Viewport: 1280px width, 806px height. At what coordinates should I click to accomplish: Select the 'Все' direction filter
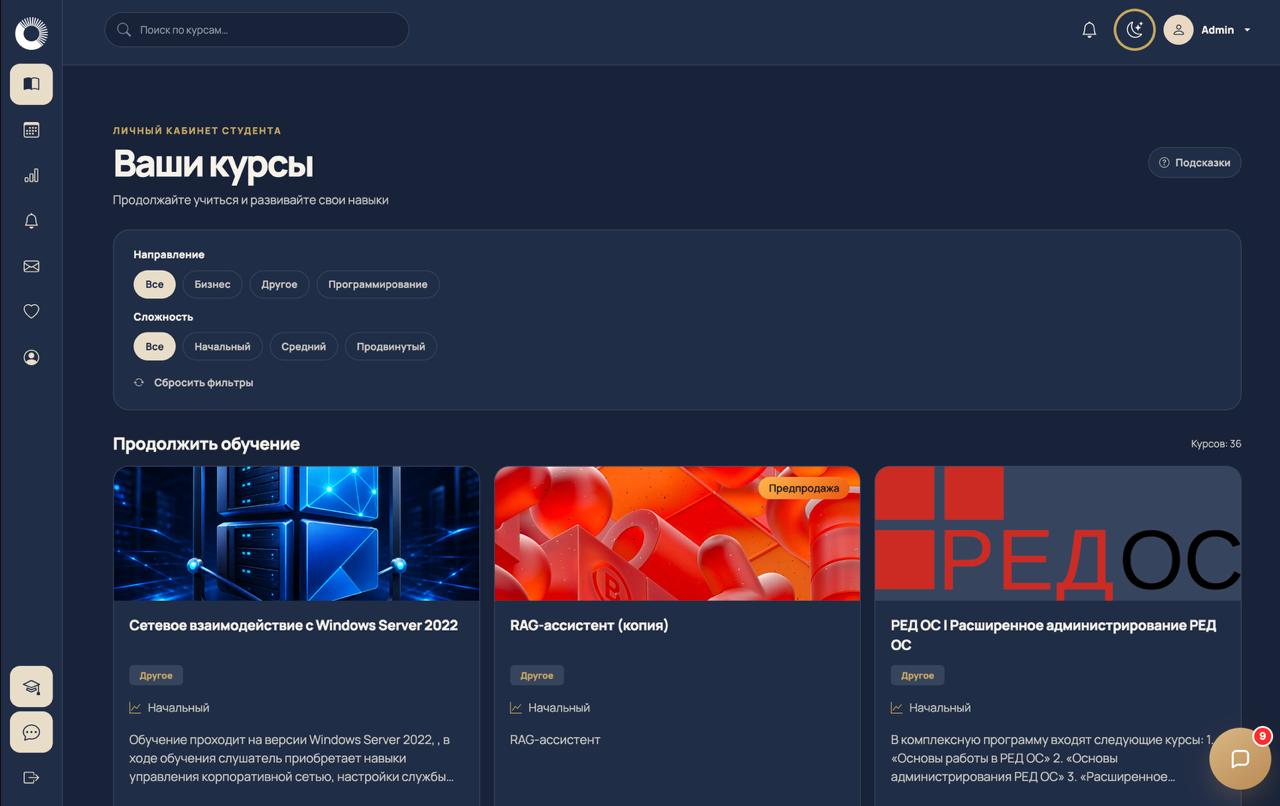click(154, 284)
